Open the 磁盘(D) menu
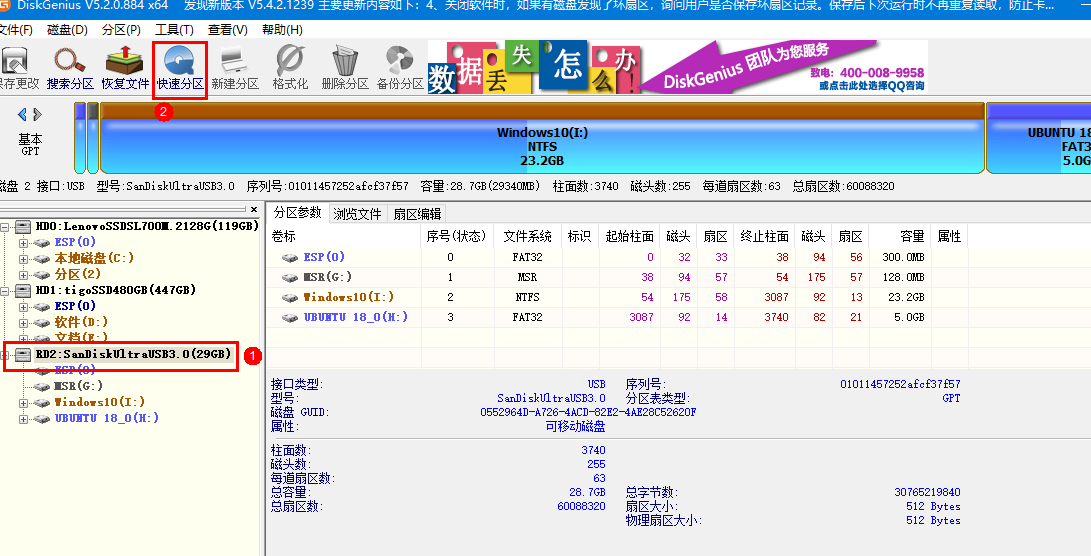 pyautogui.click(x=67, y=30)
